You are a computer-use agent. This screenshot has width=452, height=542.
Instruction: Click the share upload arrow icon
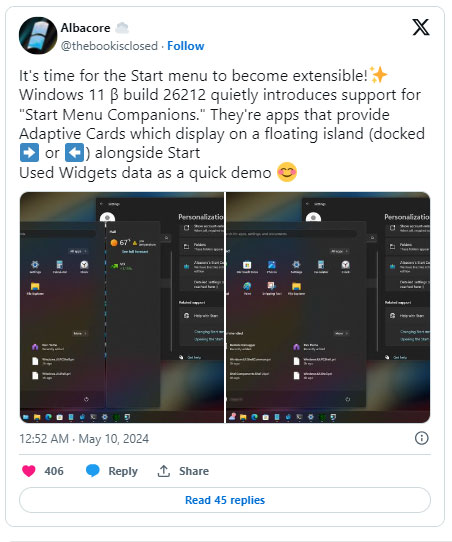163,471
